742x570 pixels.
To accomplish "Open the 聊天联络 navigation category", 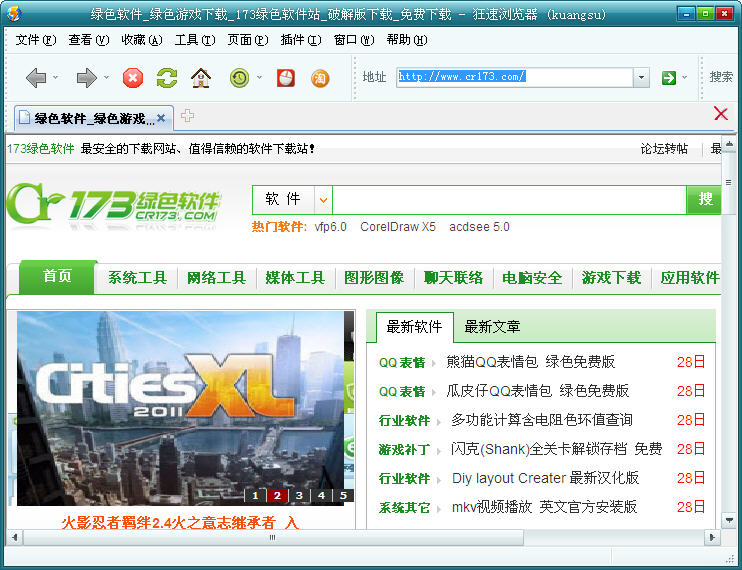I will coord(453,278).
